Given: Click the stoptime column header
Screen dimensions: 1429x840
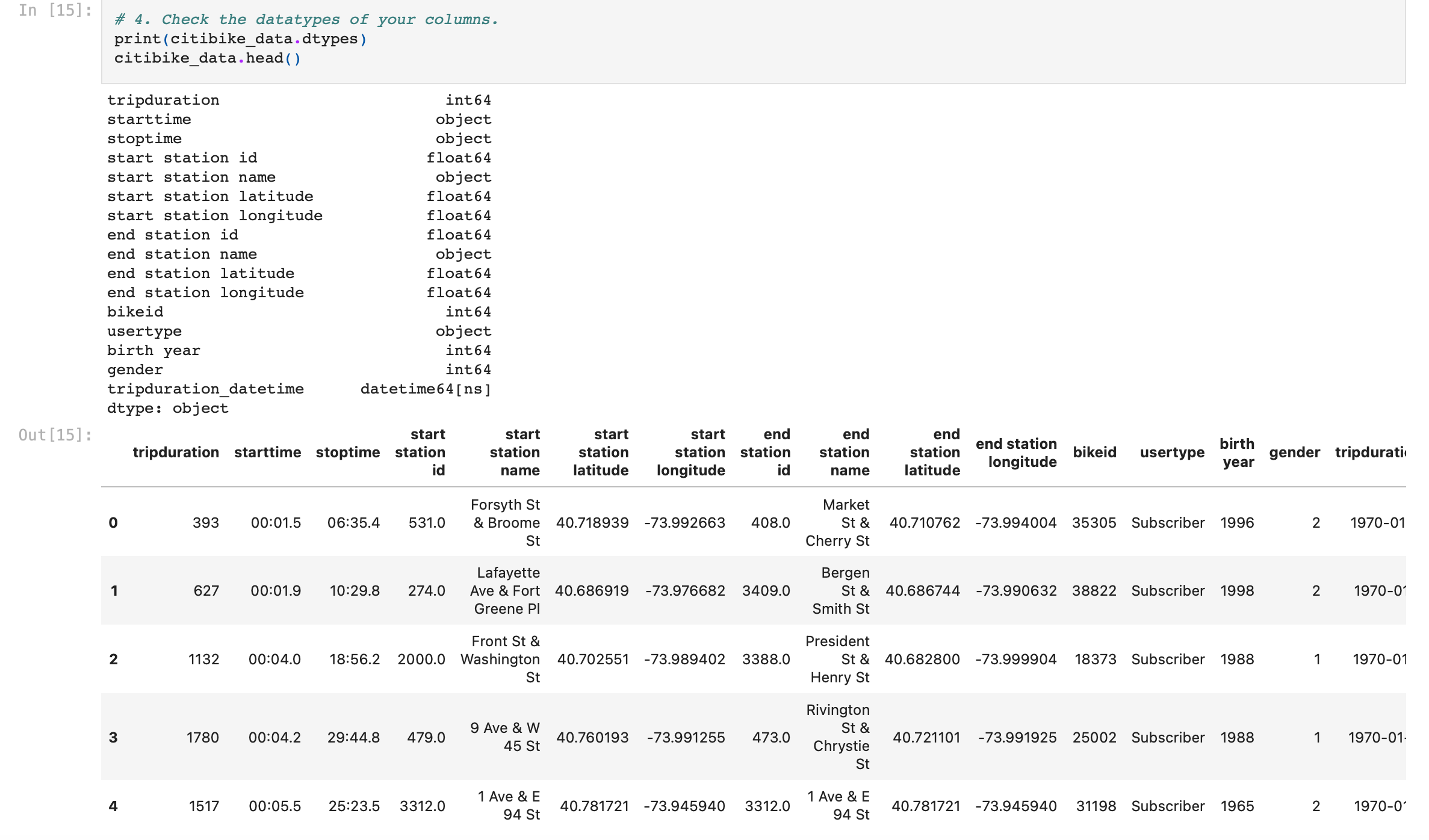Looking at the screenshot, I should point(348,452).
